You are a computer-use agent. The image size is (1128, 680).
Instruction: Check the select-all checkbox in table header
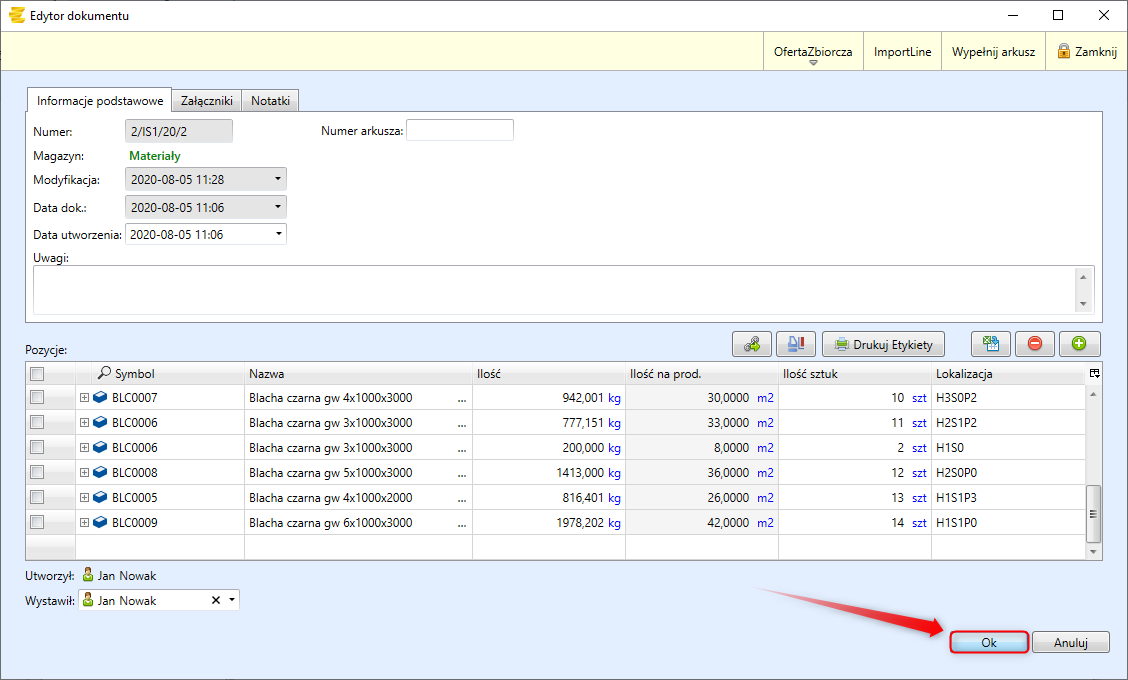(37, 374)
